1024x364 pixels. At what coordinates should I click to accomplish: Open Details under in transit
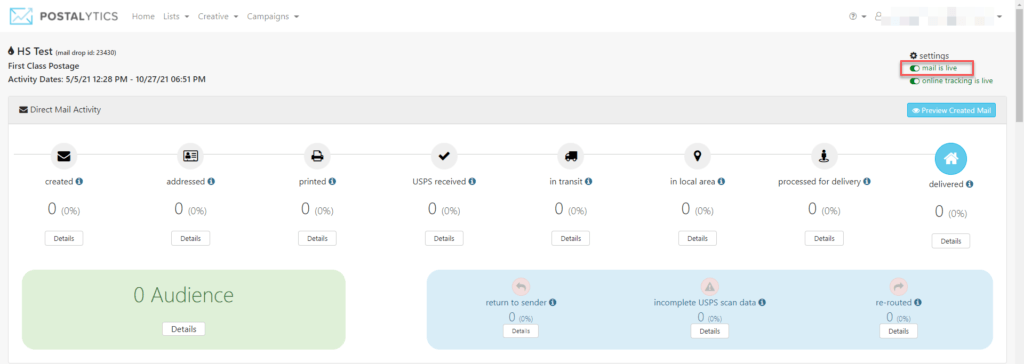pos(571,239)
